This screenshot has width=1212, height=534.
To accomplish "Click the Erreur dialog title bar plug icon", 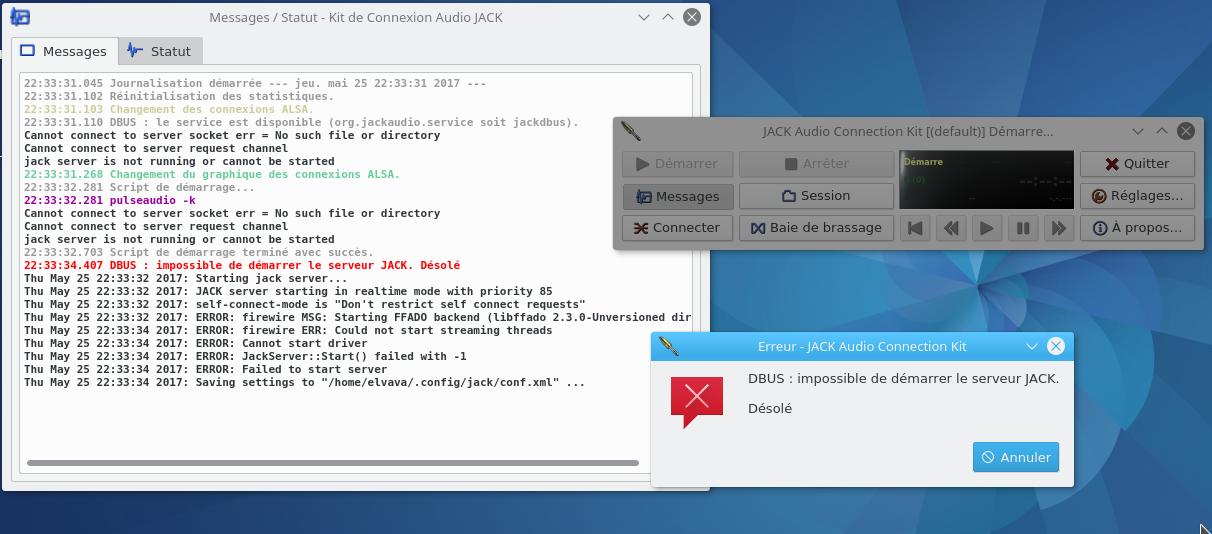I will click(669, 346).
